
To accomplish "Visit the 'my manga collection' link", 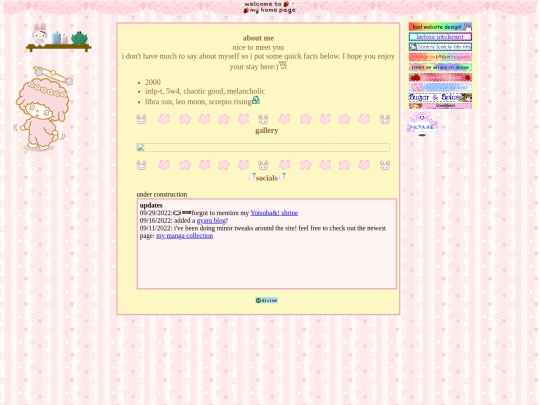I will (185, 236).
